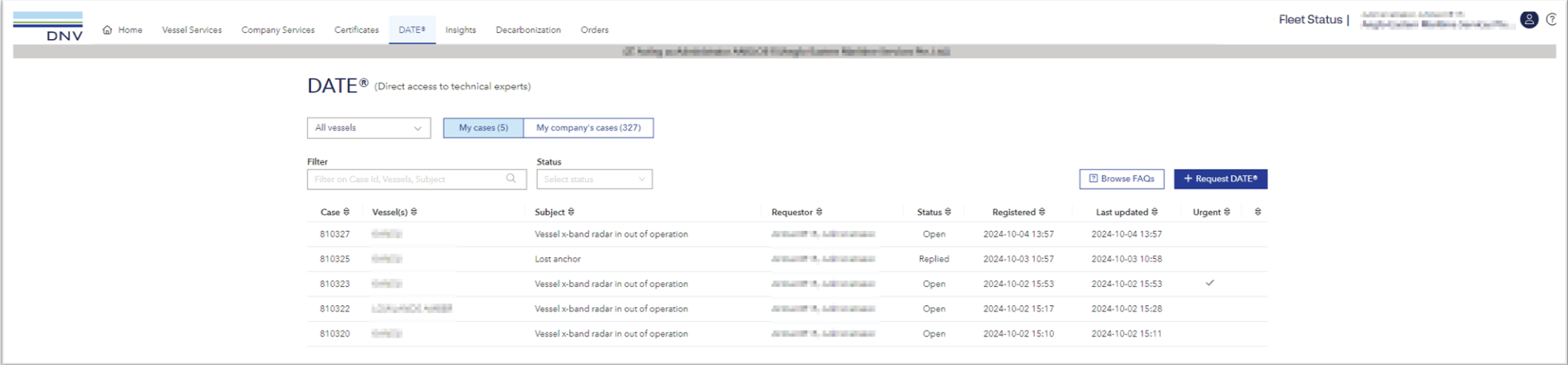Click the Requestor column header
Viewport: 1568px width, 365px height.
pos(792,212)
